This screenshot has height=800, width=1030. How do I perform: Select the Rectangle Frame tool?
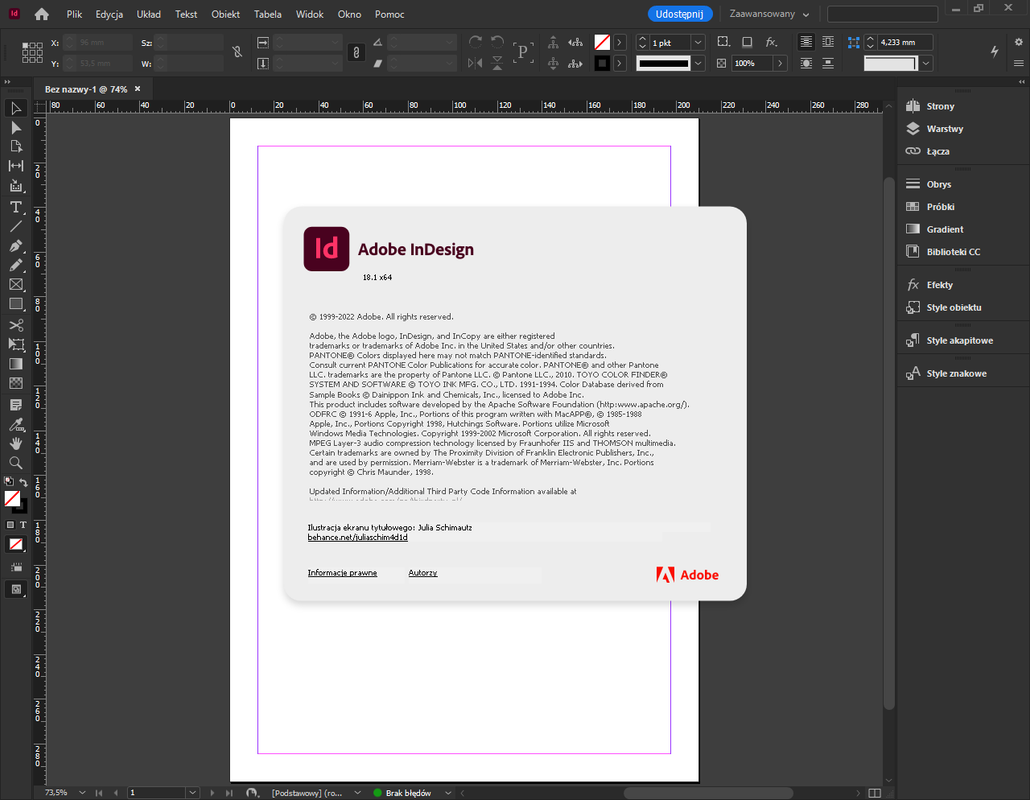16,284
